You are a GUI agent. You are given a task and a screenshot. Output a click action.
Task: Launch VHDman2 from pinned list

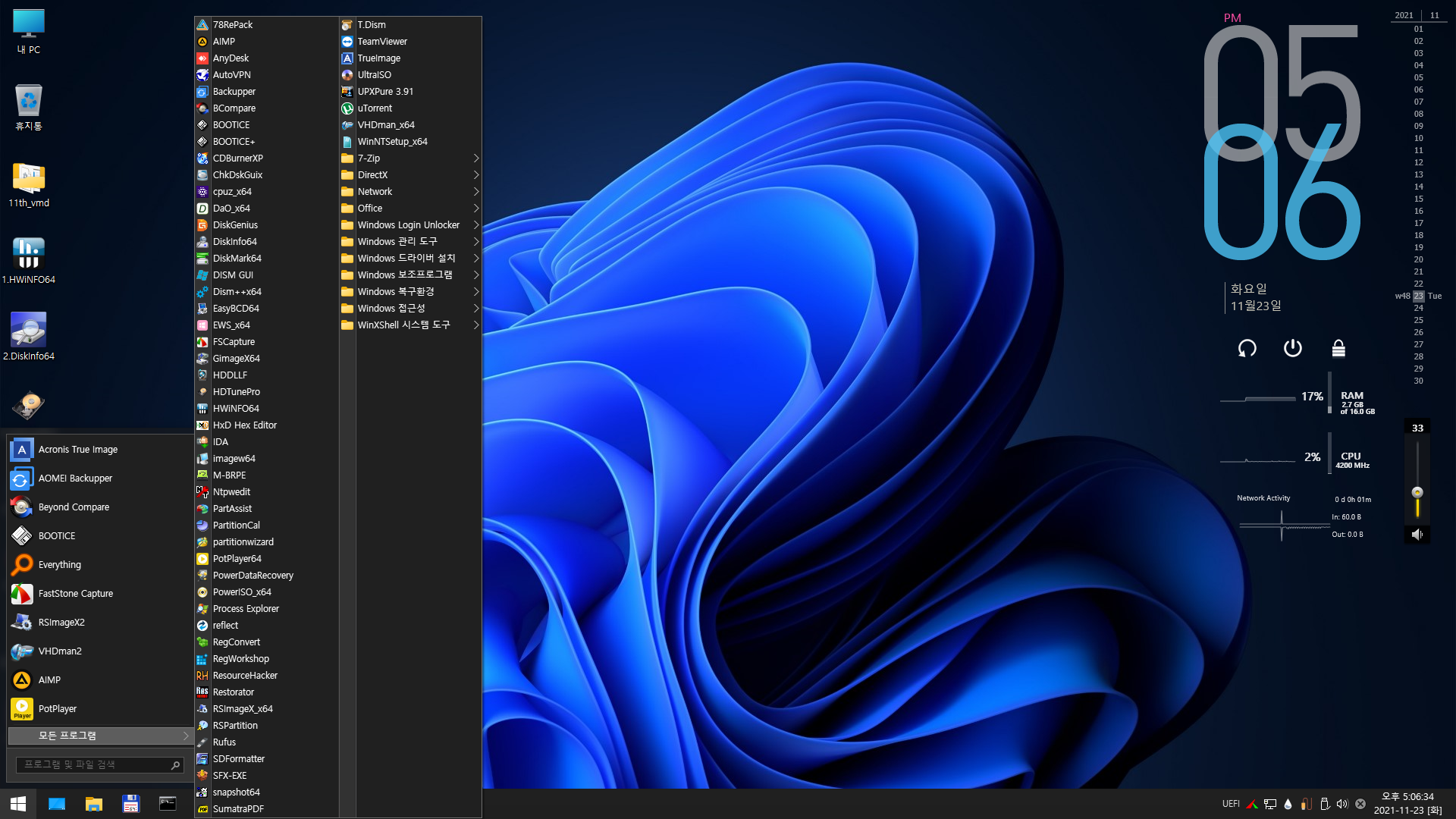coord(100,651)
